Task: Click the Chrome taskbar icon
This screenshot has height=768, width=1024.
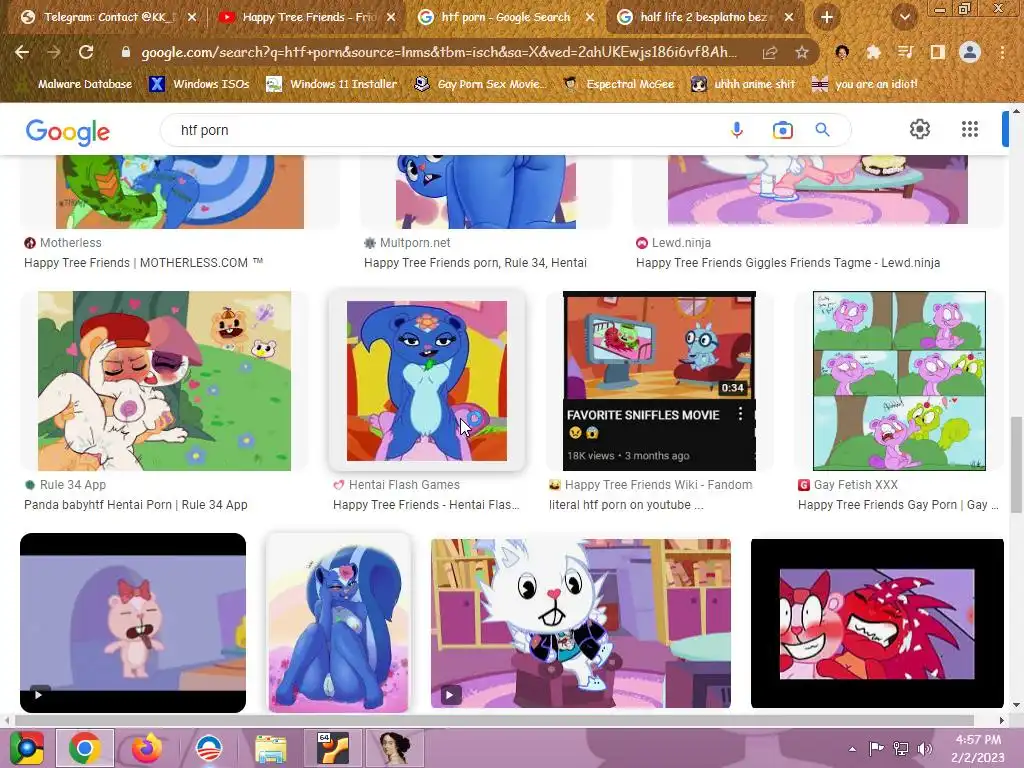Action: [85, 748]
